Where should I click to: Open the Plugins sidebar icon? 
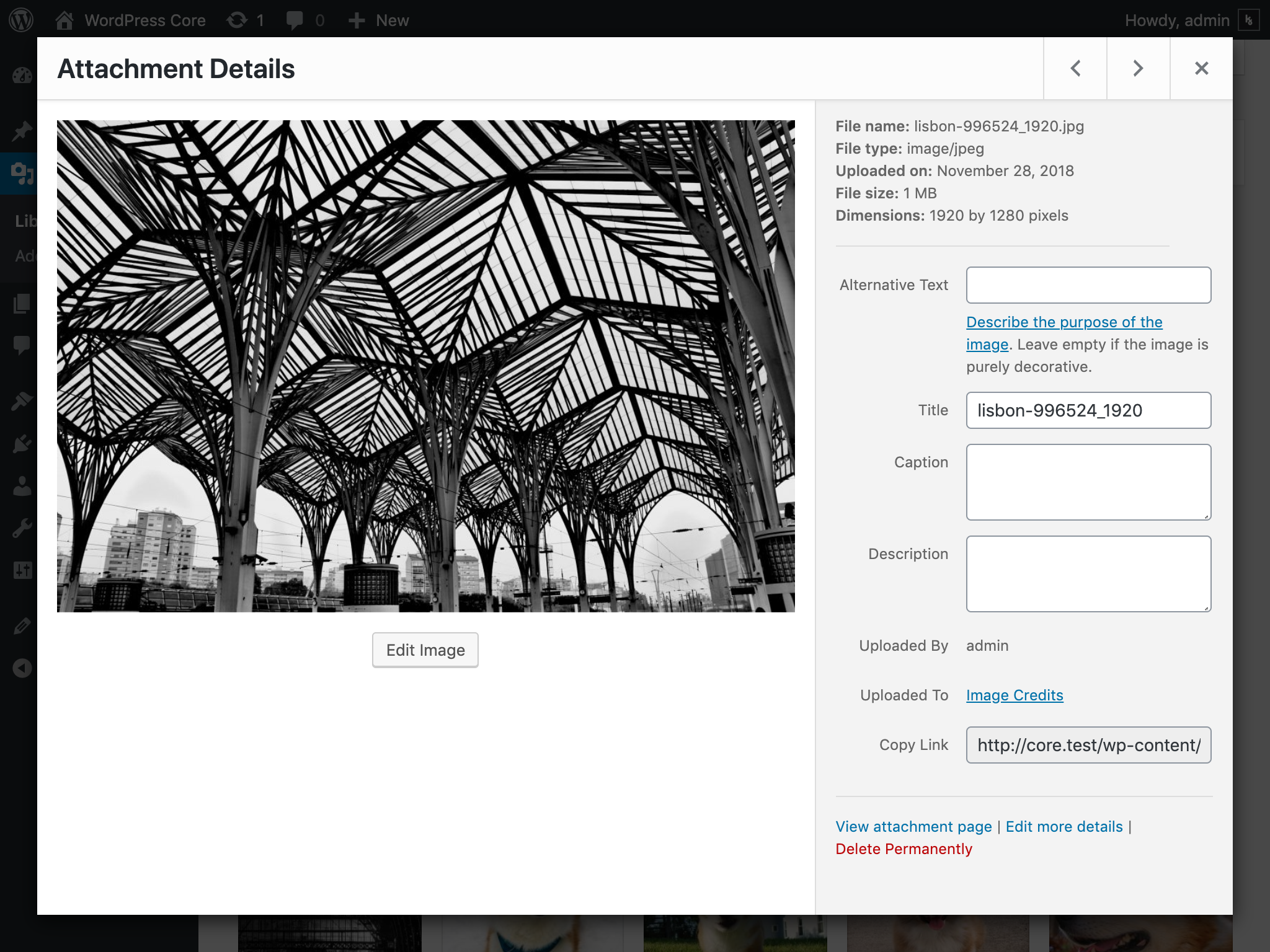[22, 444]
